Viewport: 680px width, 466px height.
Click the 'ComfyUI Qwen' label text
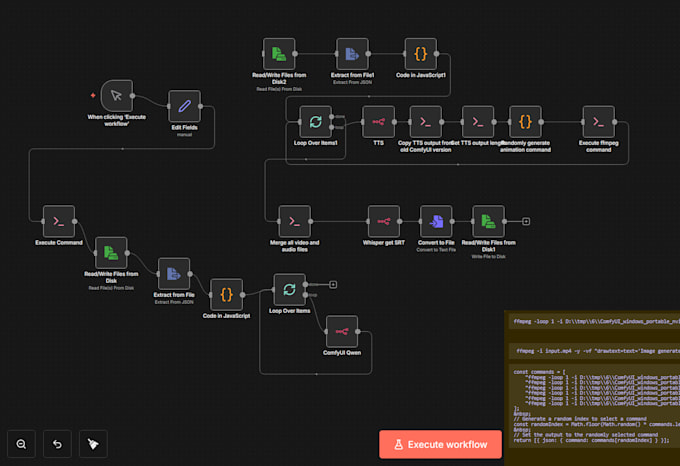[x=342, y=352]
